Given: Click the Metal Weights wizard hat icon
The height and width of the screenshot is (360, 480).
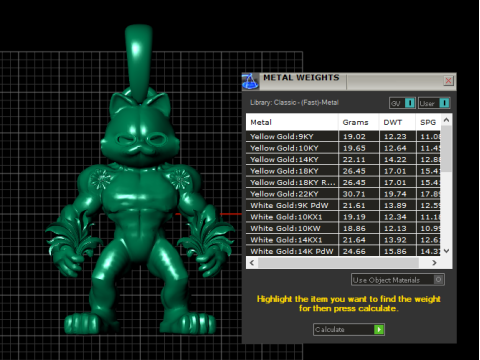Looking at the screenshot, I should coord(250,81).
